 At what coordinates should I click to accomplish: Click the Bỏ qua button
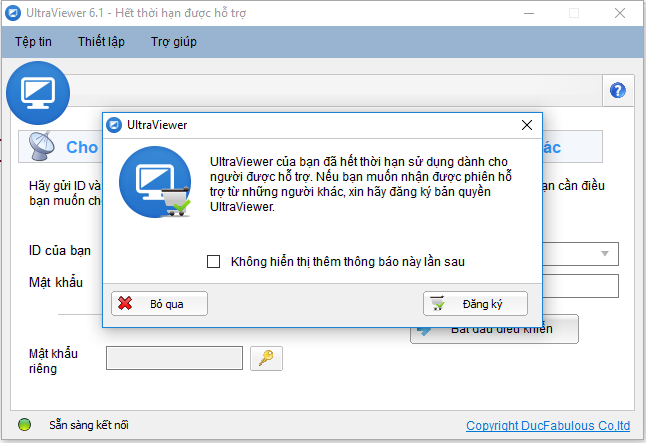(159, 304)
